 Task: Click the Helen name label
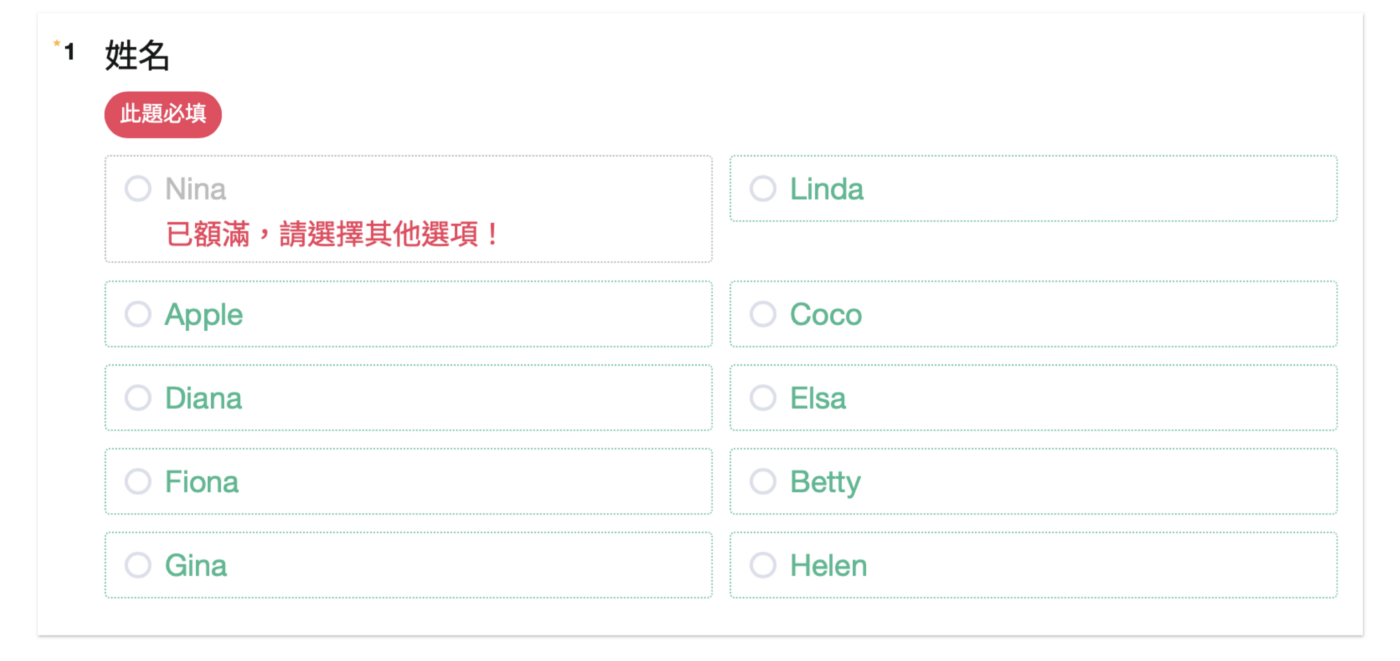828,566
